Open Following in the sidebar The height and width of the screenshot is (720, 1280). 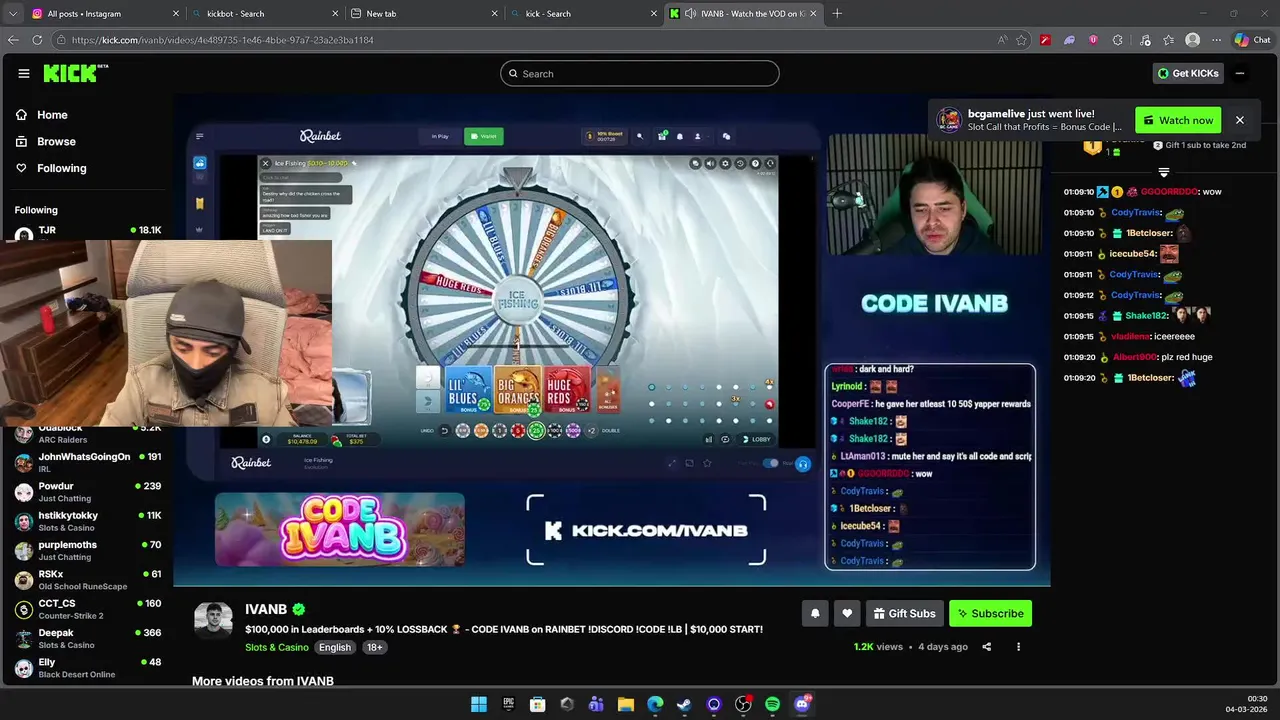61,168
